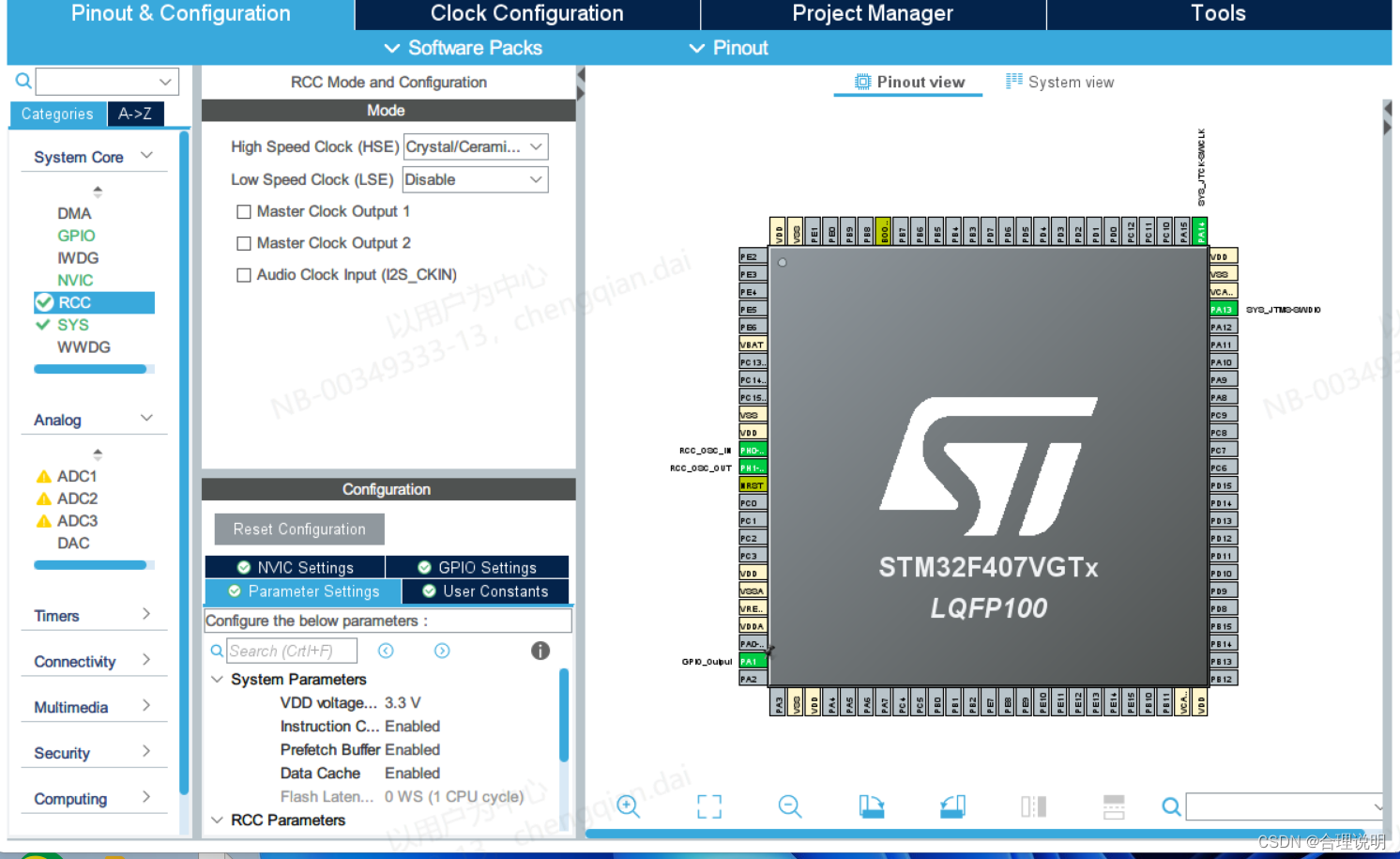Select pin PH0 RCC_OSC_IN
The width and height of the screenshot is (1400, 859).
tap(753, 450)
